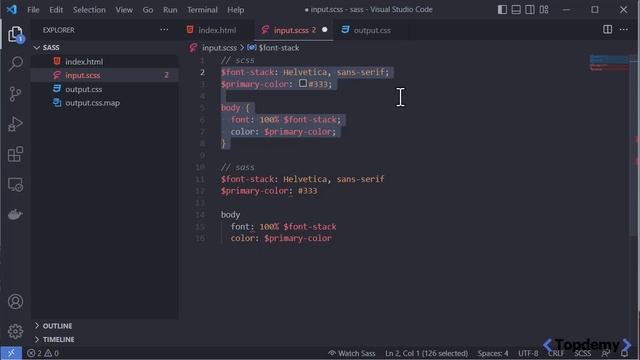Switch to the index.html tab

217,30
